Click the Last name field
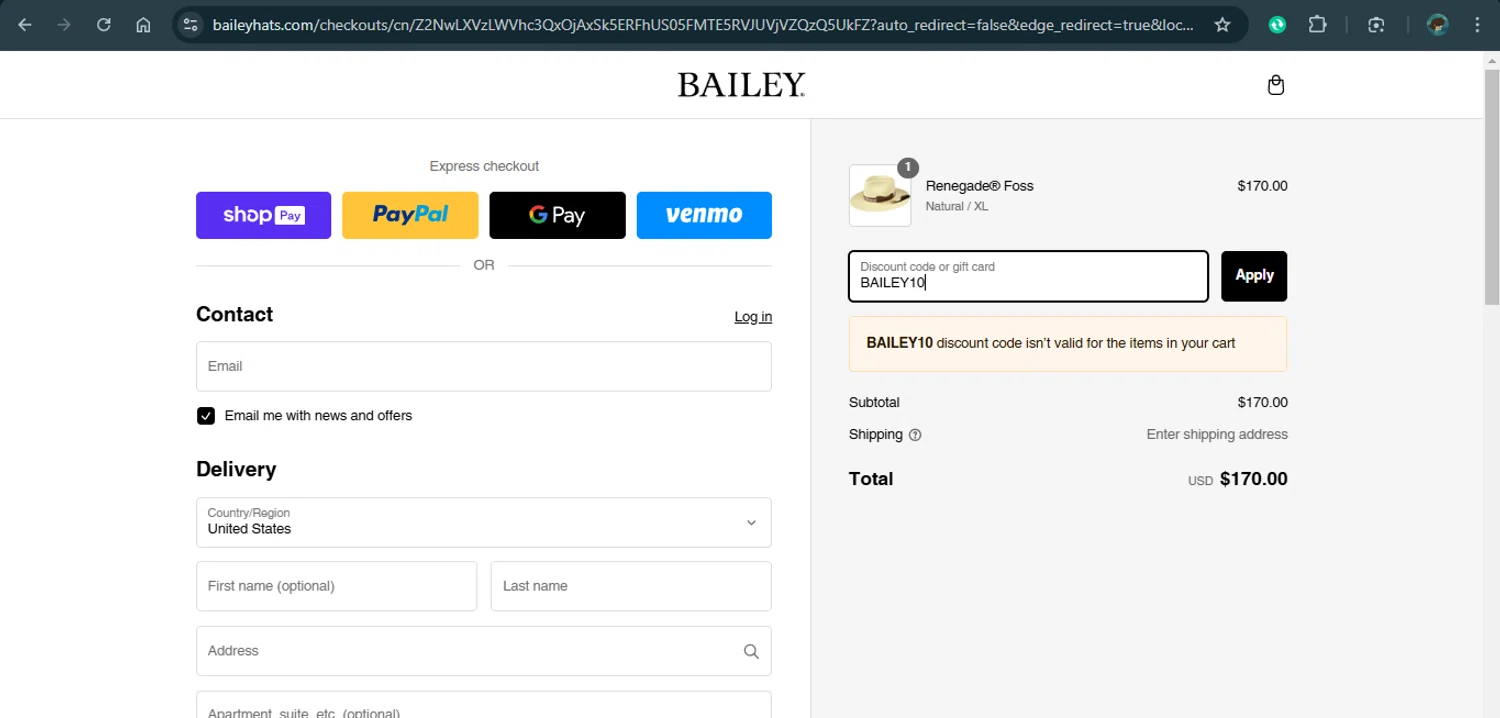This screenshot has height=718, width=1500. (x=631, y=586)
